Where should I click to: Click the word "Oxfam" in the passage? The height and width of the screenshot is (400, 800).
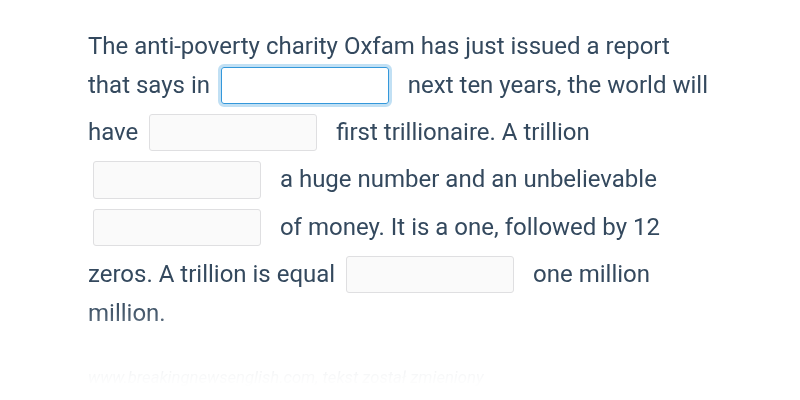click(379, 46)
